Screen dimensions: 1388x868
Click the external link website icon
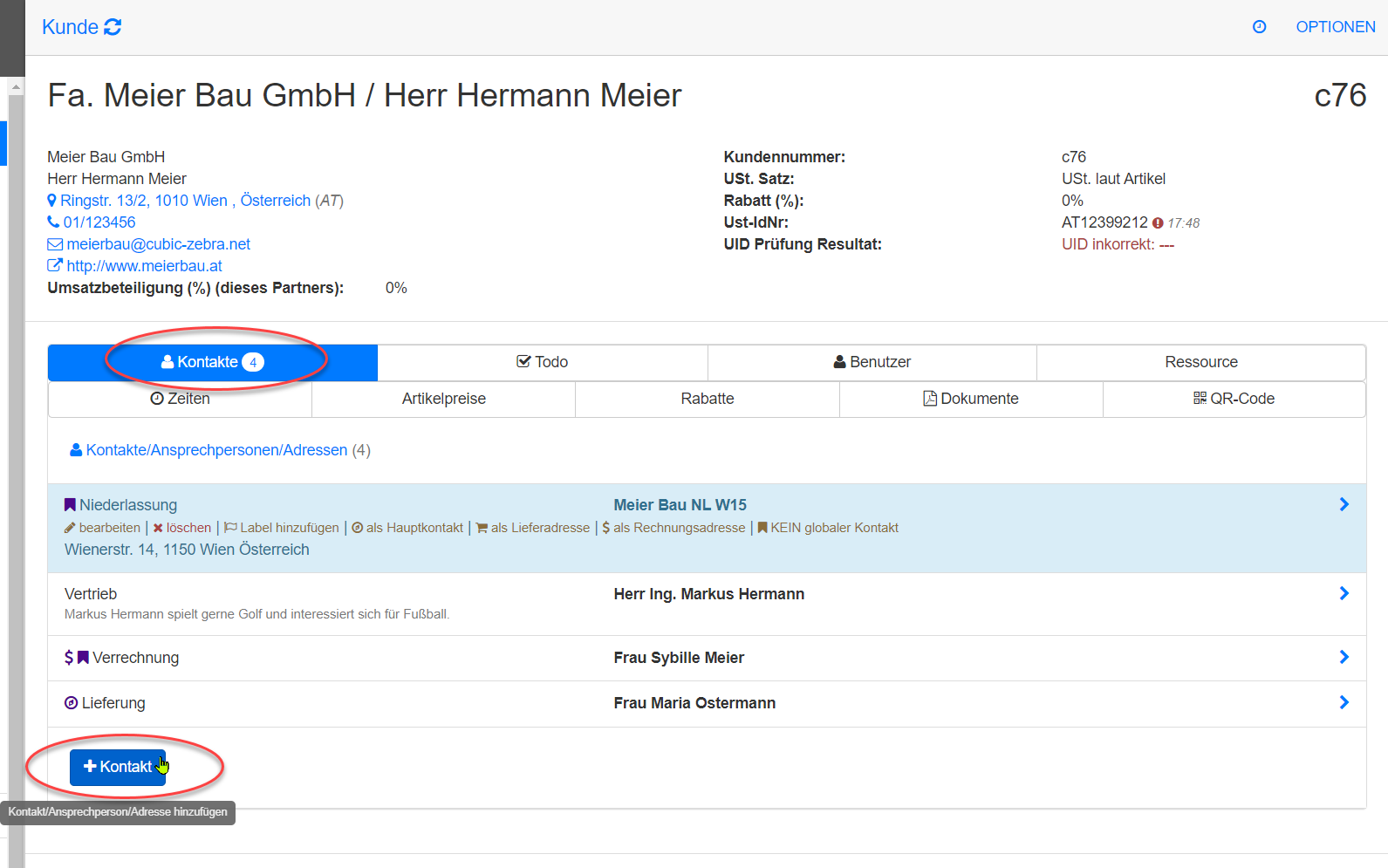(55, 266)
